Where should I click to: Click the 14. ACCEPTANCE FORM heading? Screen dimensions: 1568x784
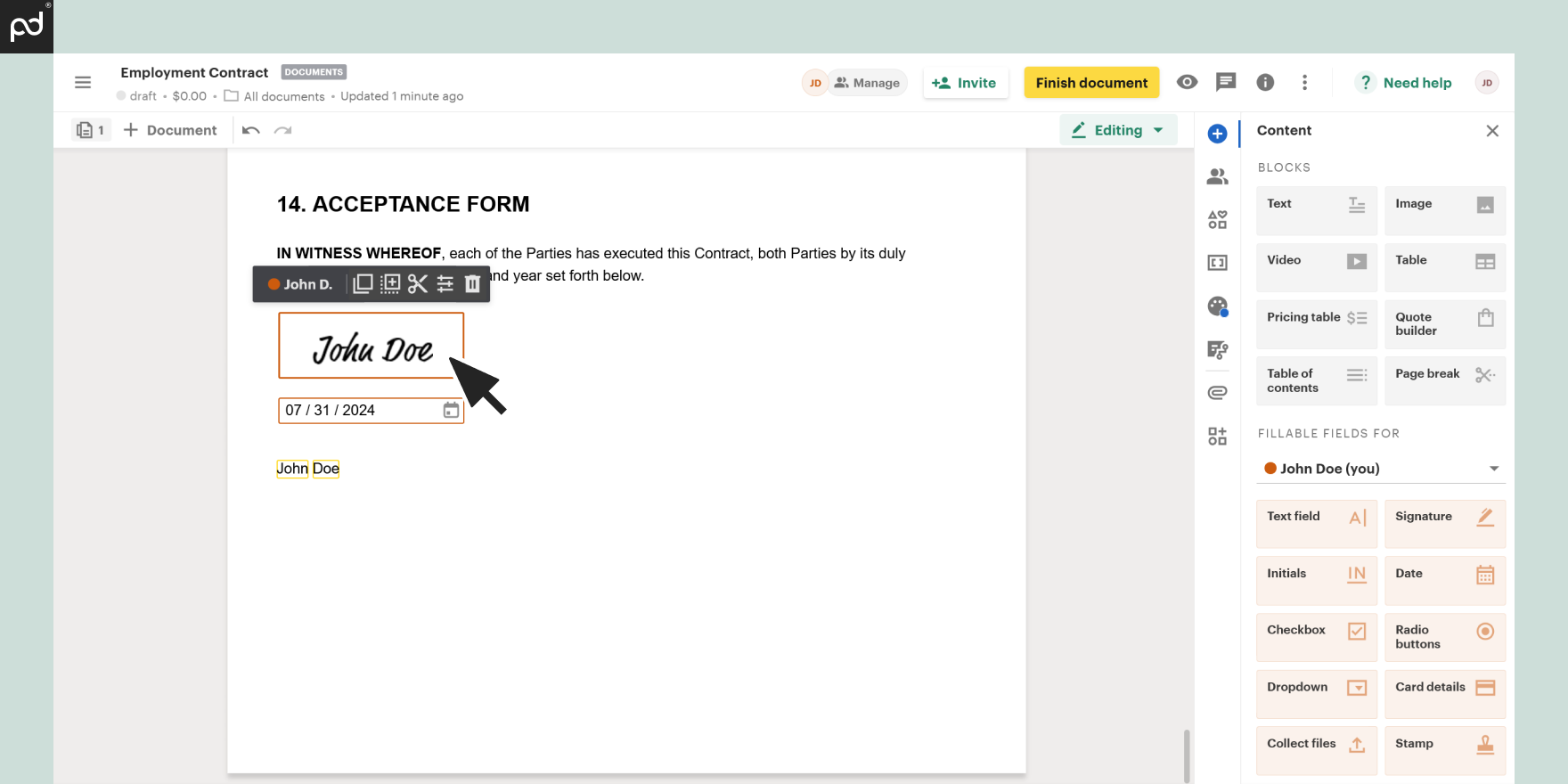click(x=404, y=204)
